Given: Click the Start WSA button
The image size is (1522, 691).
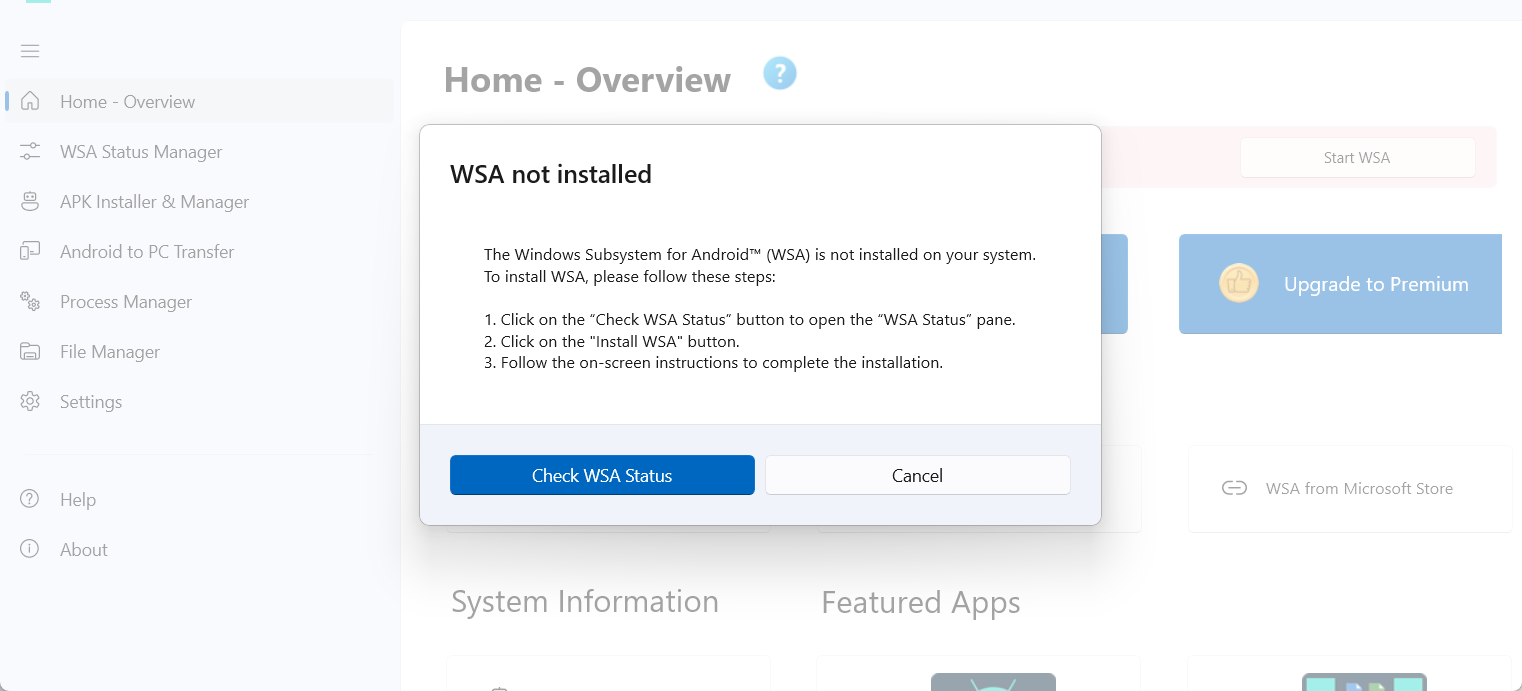Looking at the screenshot, I should tap(1357, 158).
